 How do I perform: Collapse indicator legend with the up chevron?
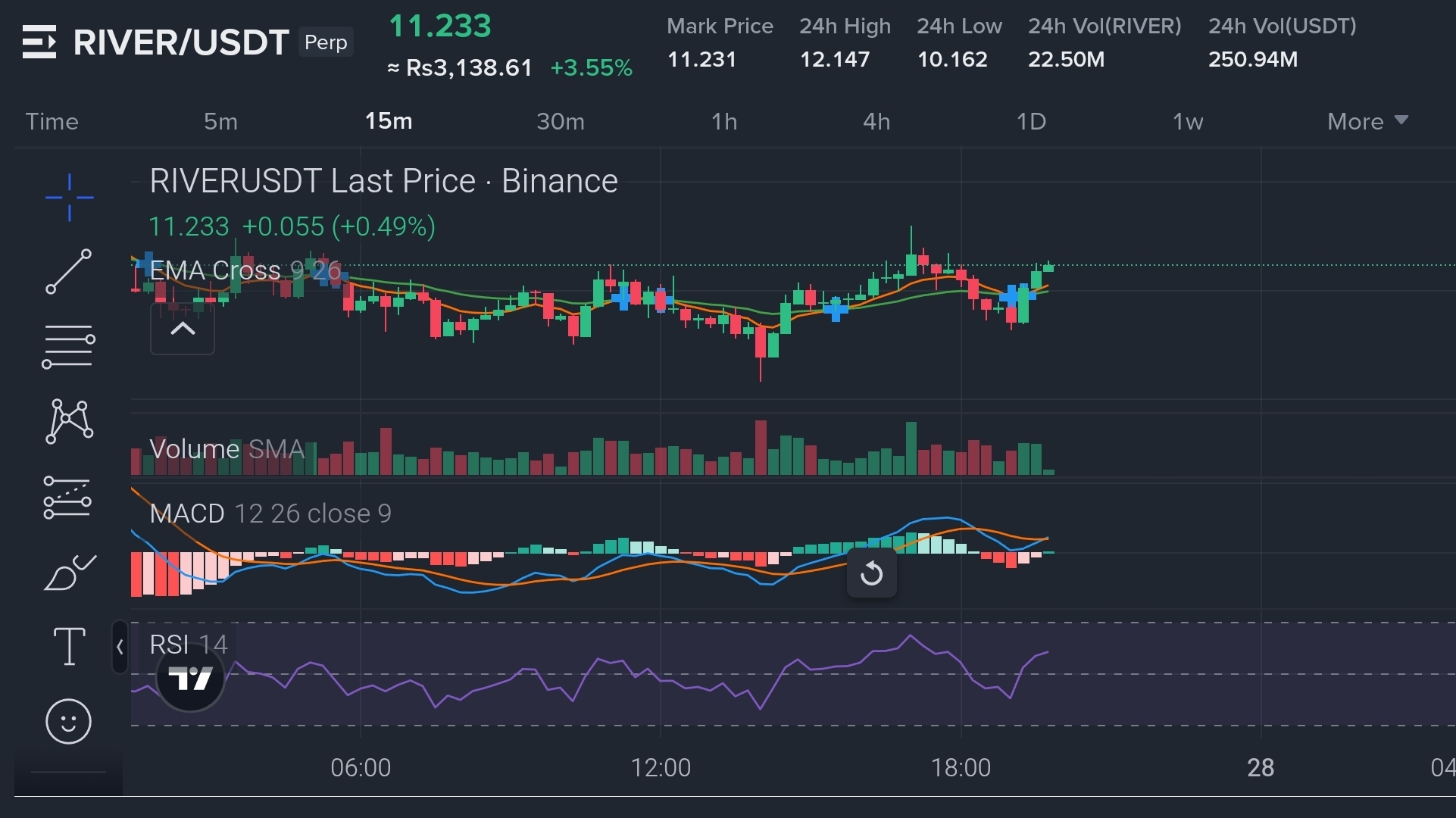[183, 329]
